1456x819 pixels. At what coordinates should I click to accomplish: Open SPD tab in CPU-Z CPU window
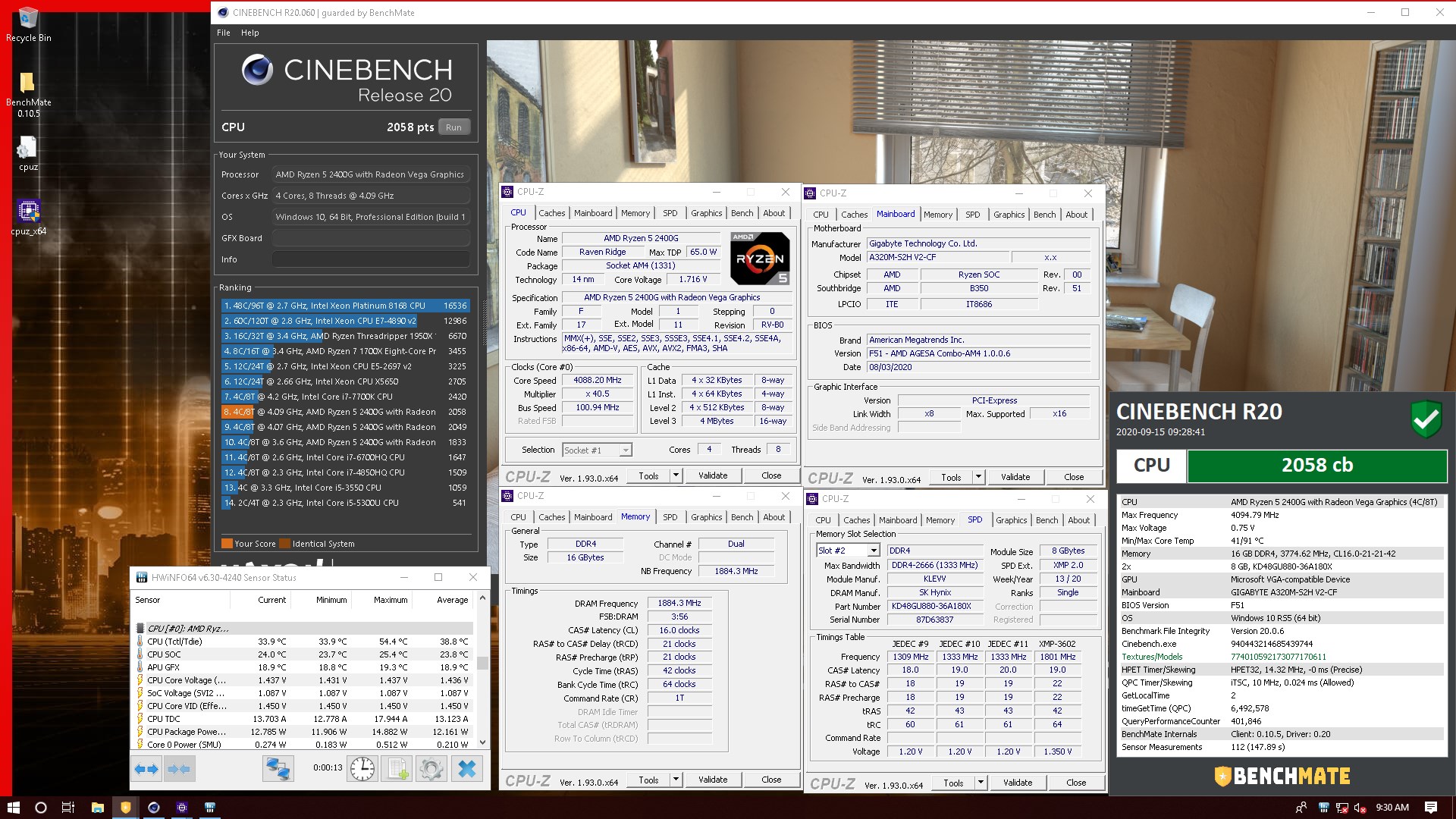[670, 213]
